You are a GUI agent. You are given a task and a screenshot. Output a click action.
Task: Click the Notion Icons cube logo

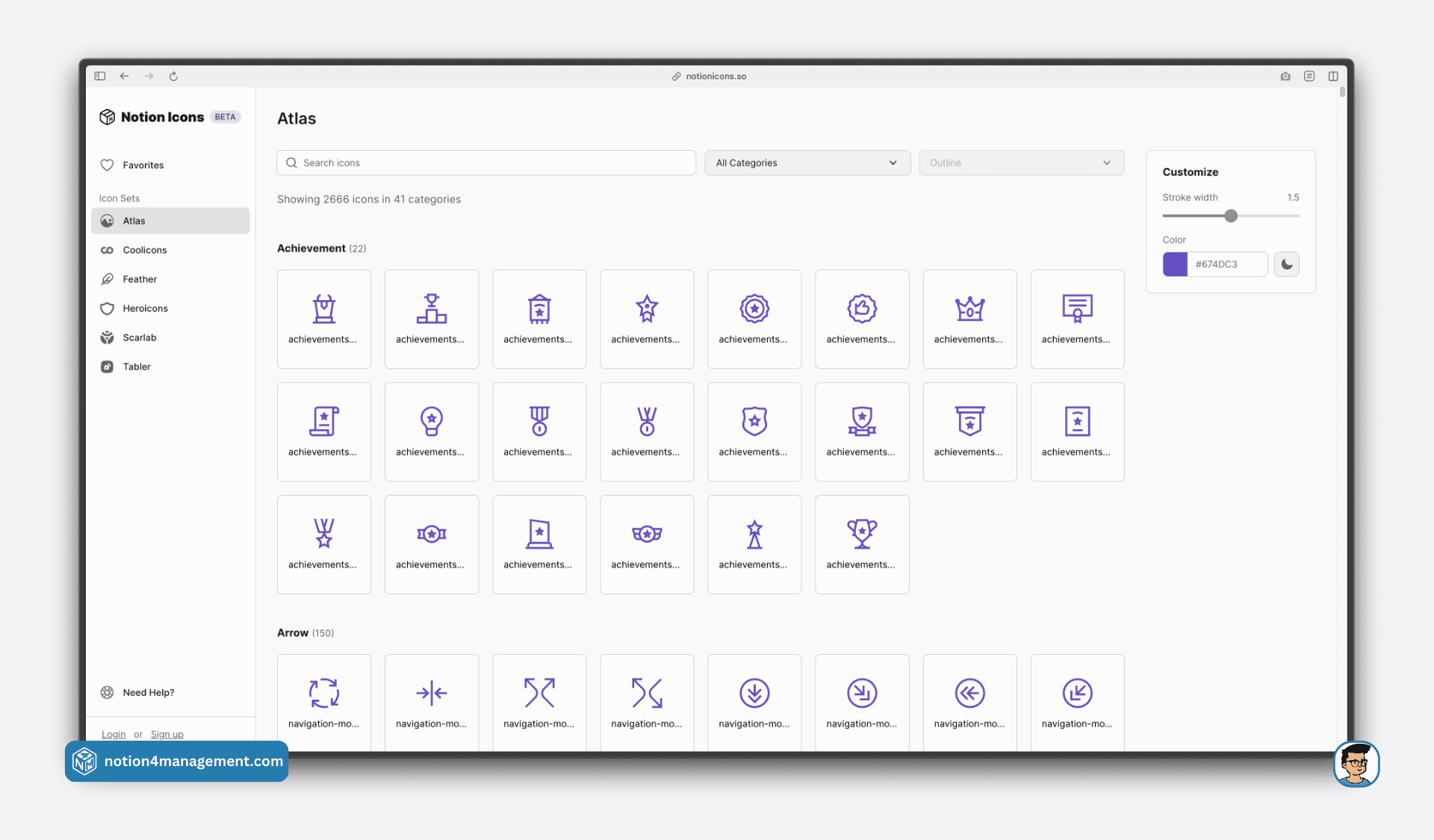108,117
